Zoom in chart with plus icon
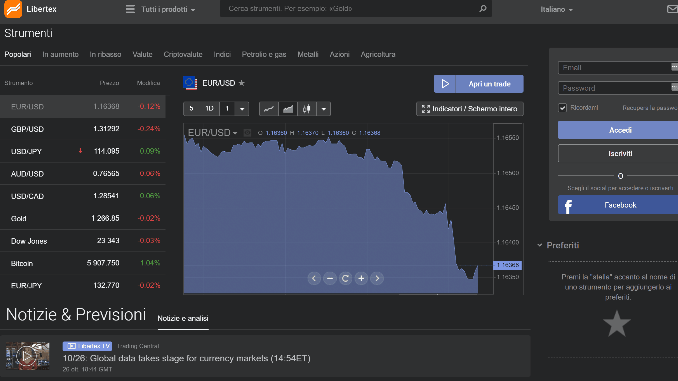Viewport: 678px width, 381px height. coord(361,279)
